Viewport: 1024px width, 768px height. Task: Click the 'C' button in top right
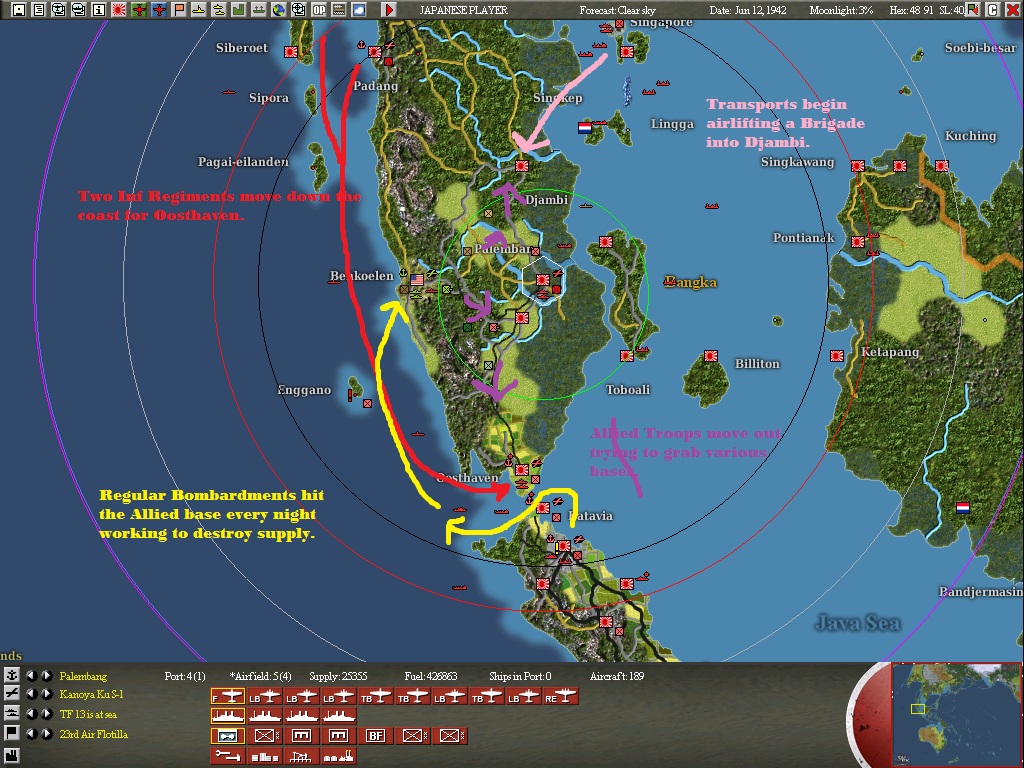(992, 10)
